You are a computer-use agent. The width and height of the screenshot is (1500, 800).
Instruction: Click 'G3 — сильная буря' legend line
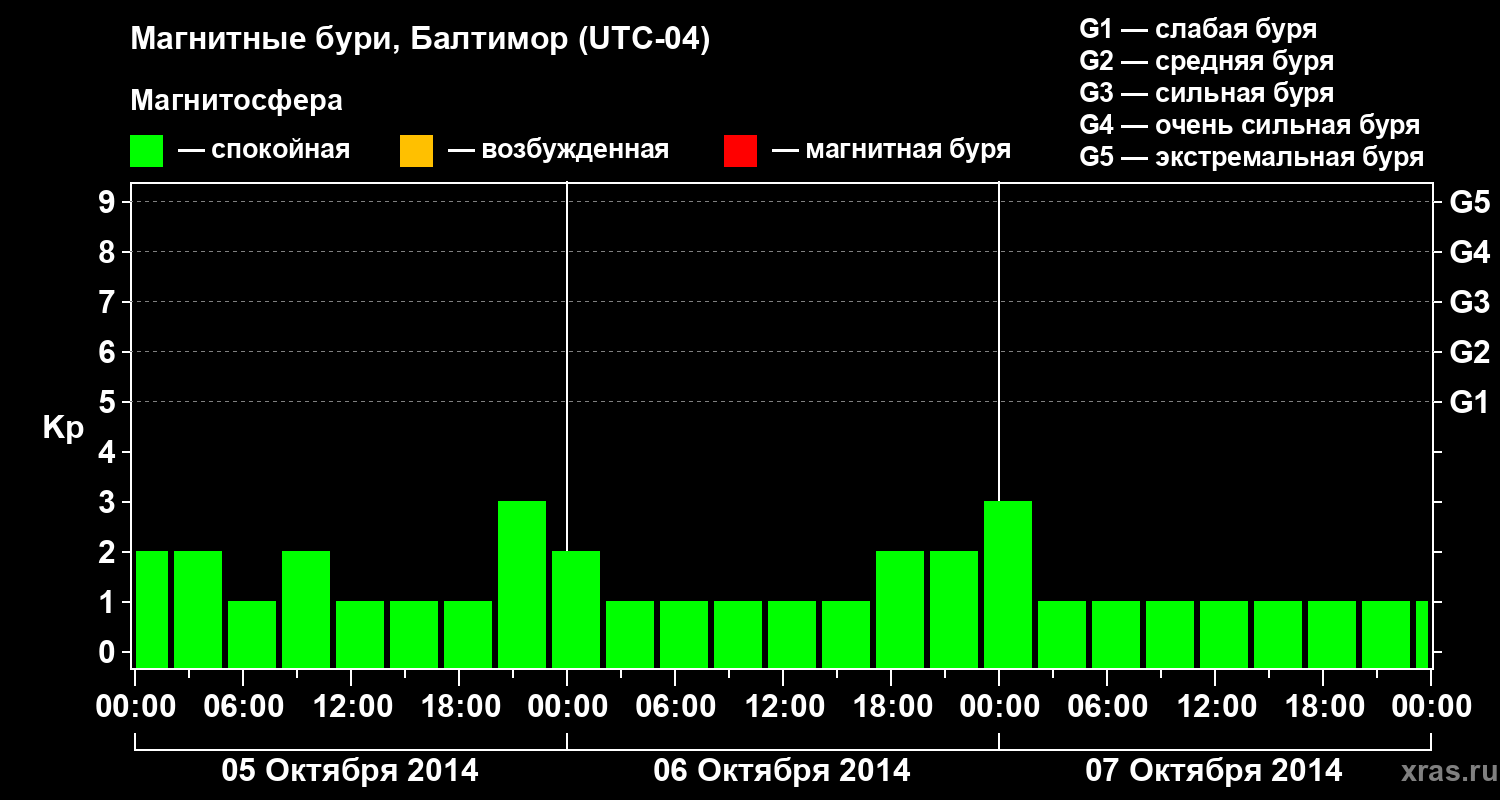[1206, 93]
